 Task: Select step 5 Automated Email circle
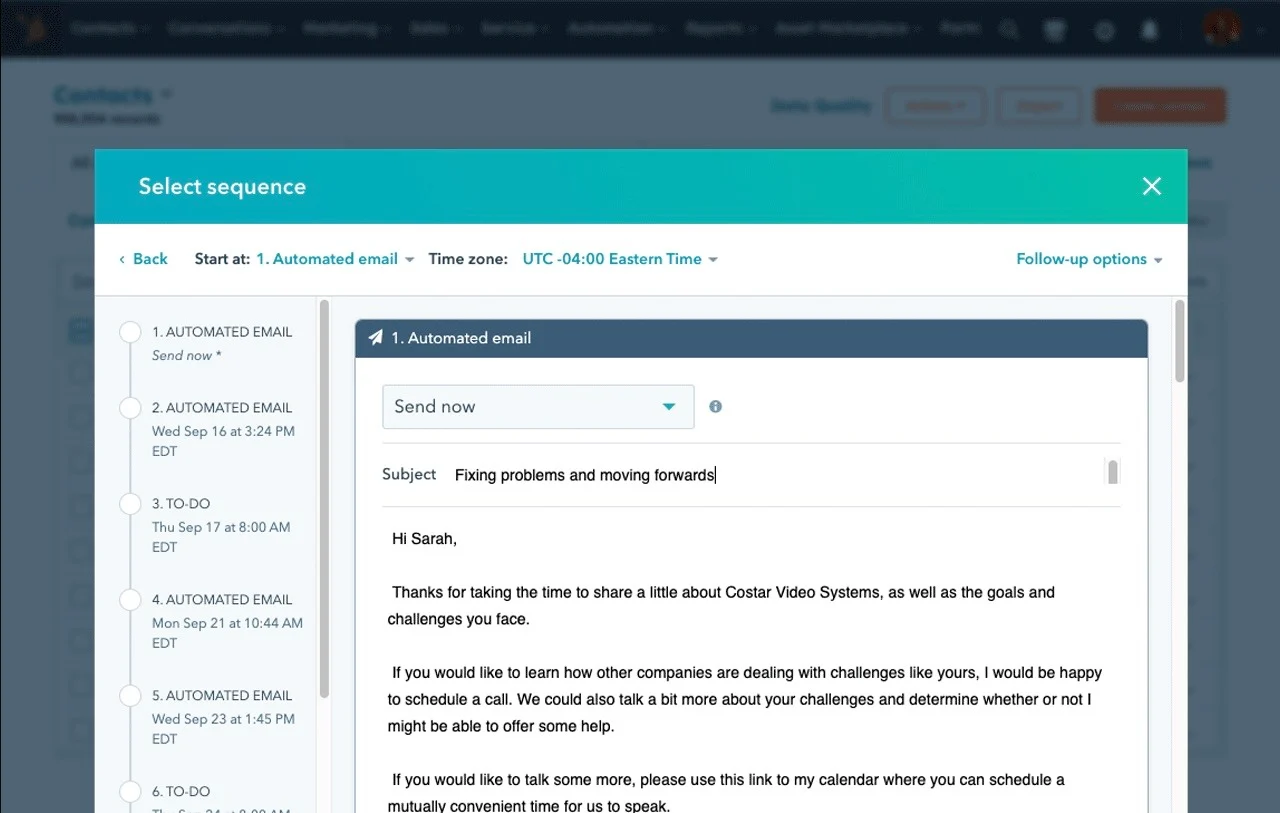click(130, 695)
